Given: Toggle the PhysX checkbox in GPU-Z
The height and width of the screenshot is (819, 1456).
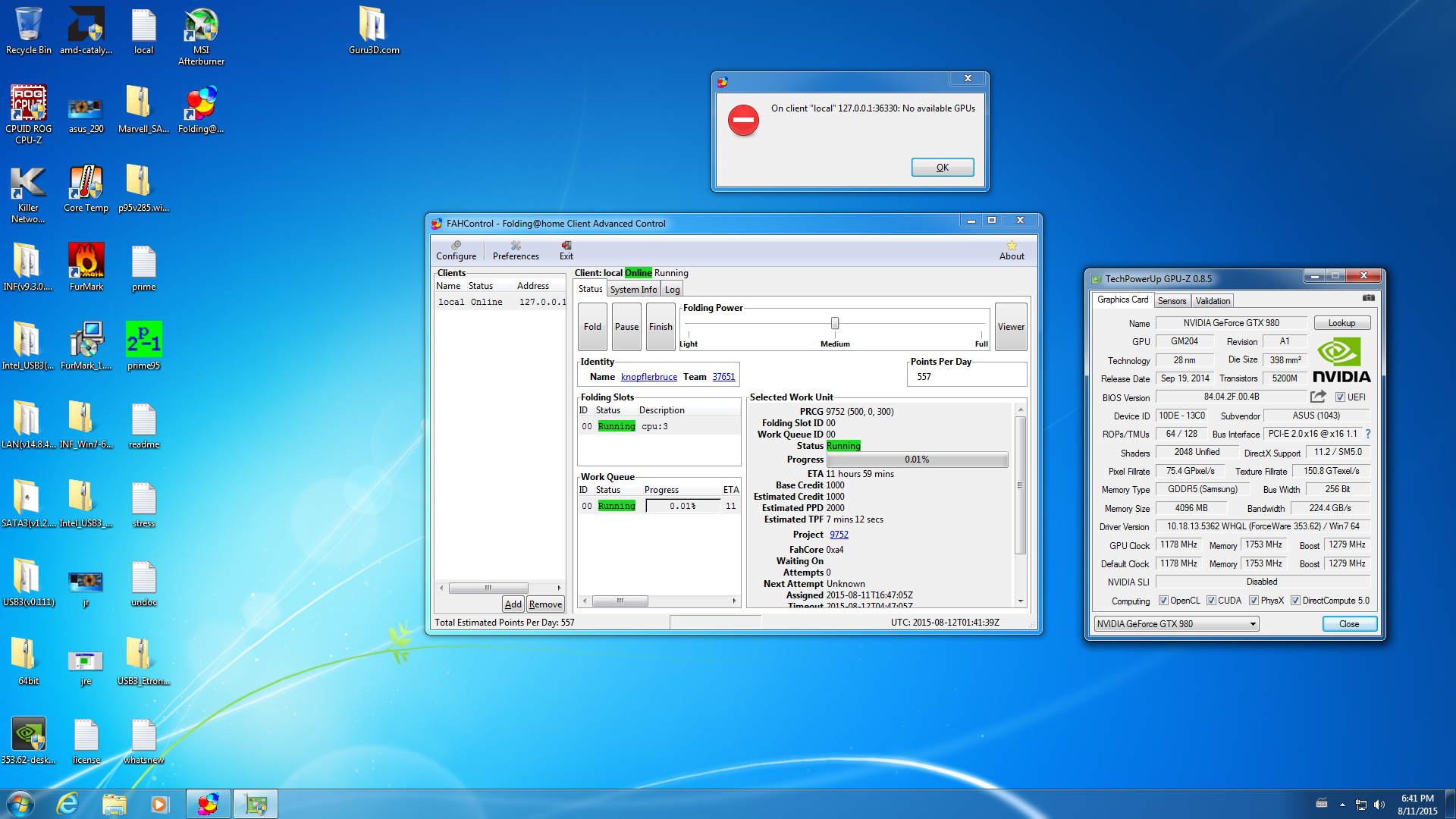Looking at the screenshot, I should (x=1254, y=601).
